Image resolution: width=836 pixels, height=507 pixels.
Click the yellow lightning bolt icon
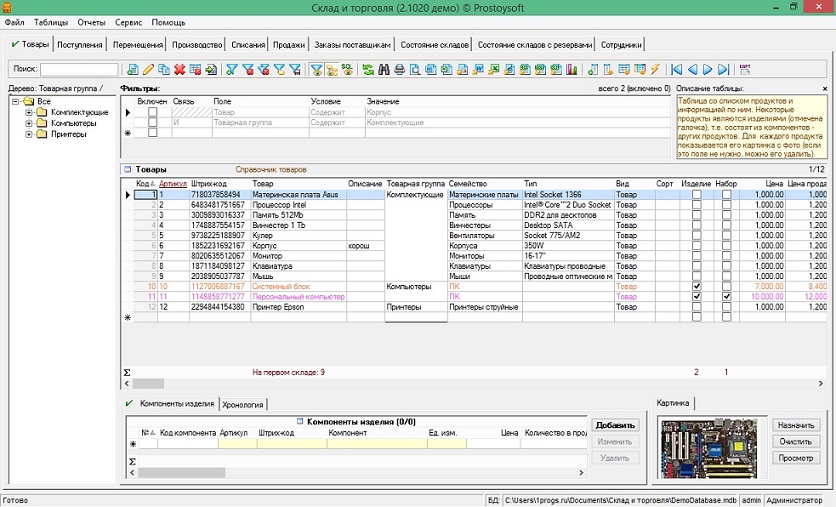tap(655, 70)
